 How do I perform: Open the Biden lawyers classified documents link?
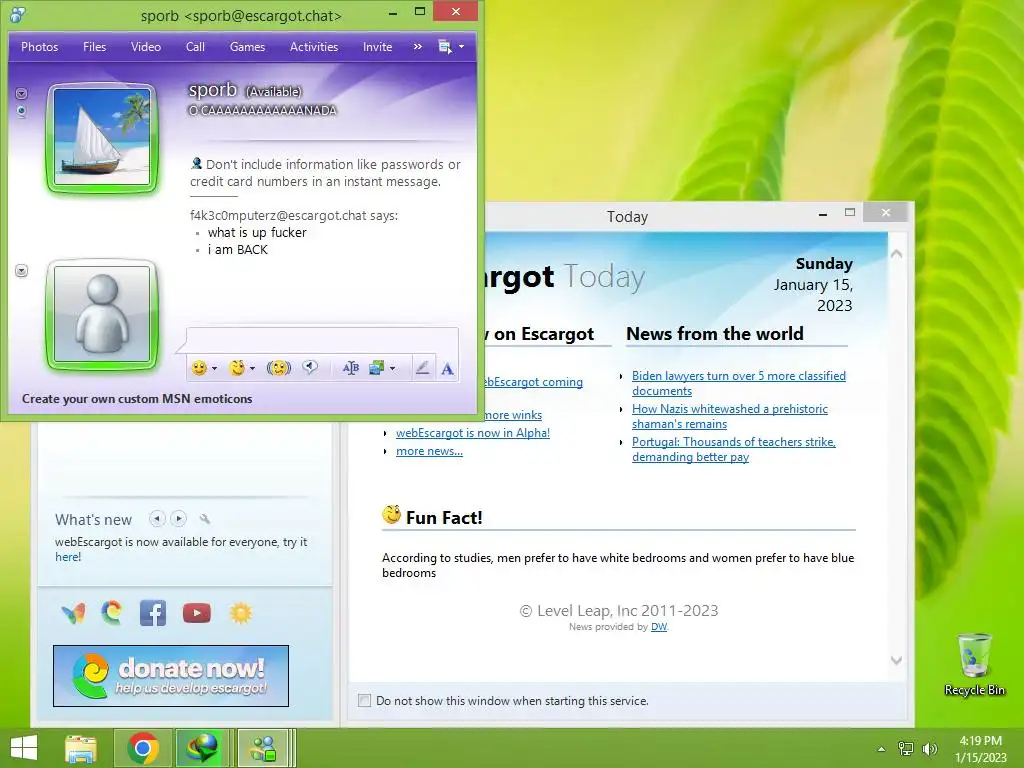(739, 383)
